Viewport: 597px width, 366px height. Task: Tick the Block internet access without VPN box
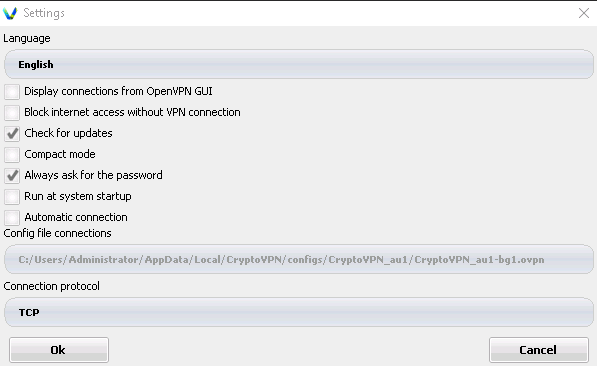(x=12, y=113)
